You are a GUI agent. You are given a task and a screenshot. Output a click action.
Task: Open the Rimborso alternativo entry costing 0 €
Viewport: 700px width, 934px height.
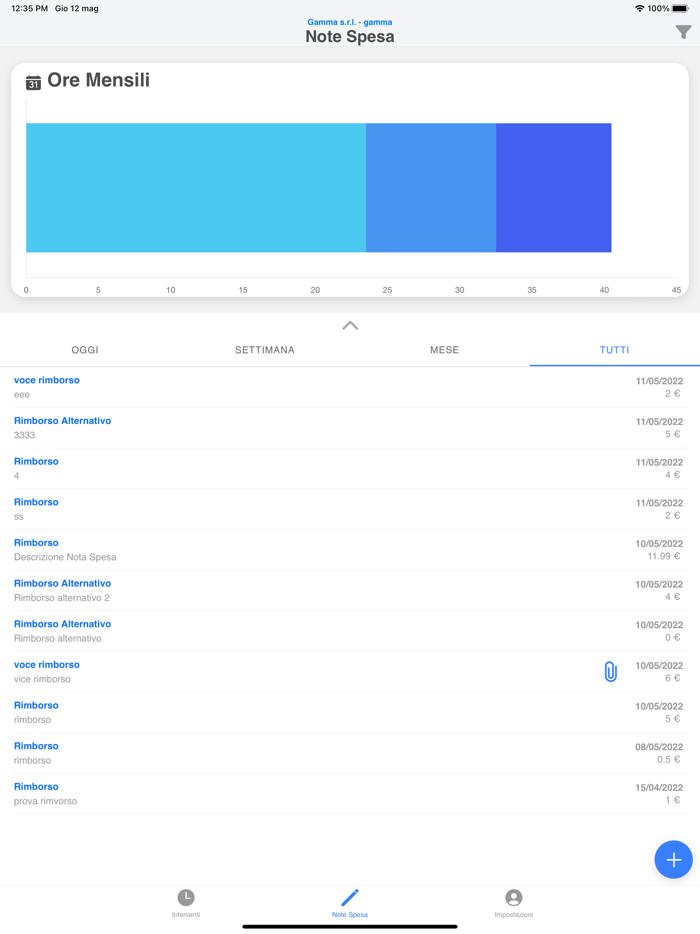(350, 631)
